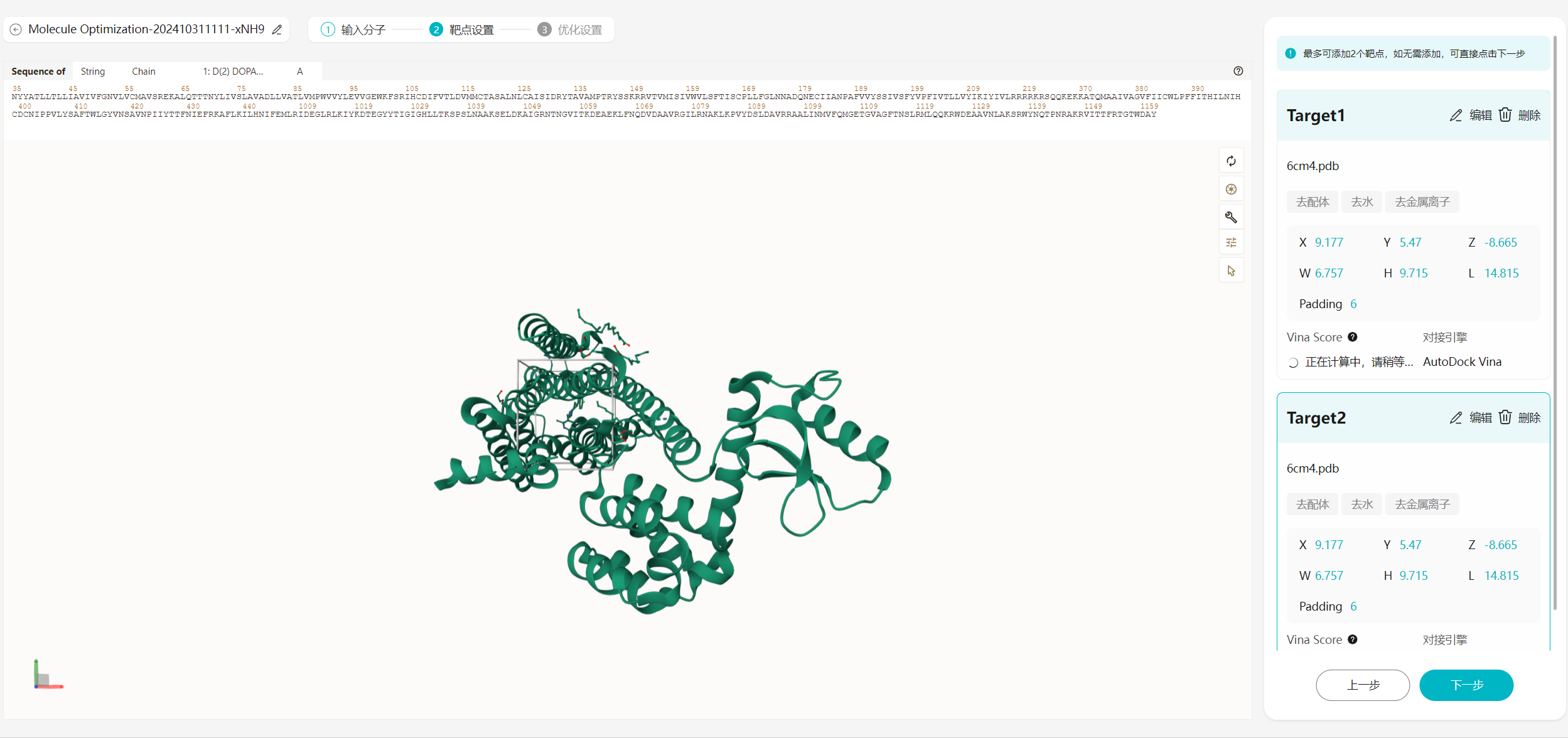Click the Target1 6cm4.pdb file name
This screenshot has width=1568, height=738.
click(x=1313, y=166)
